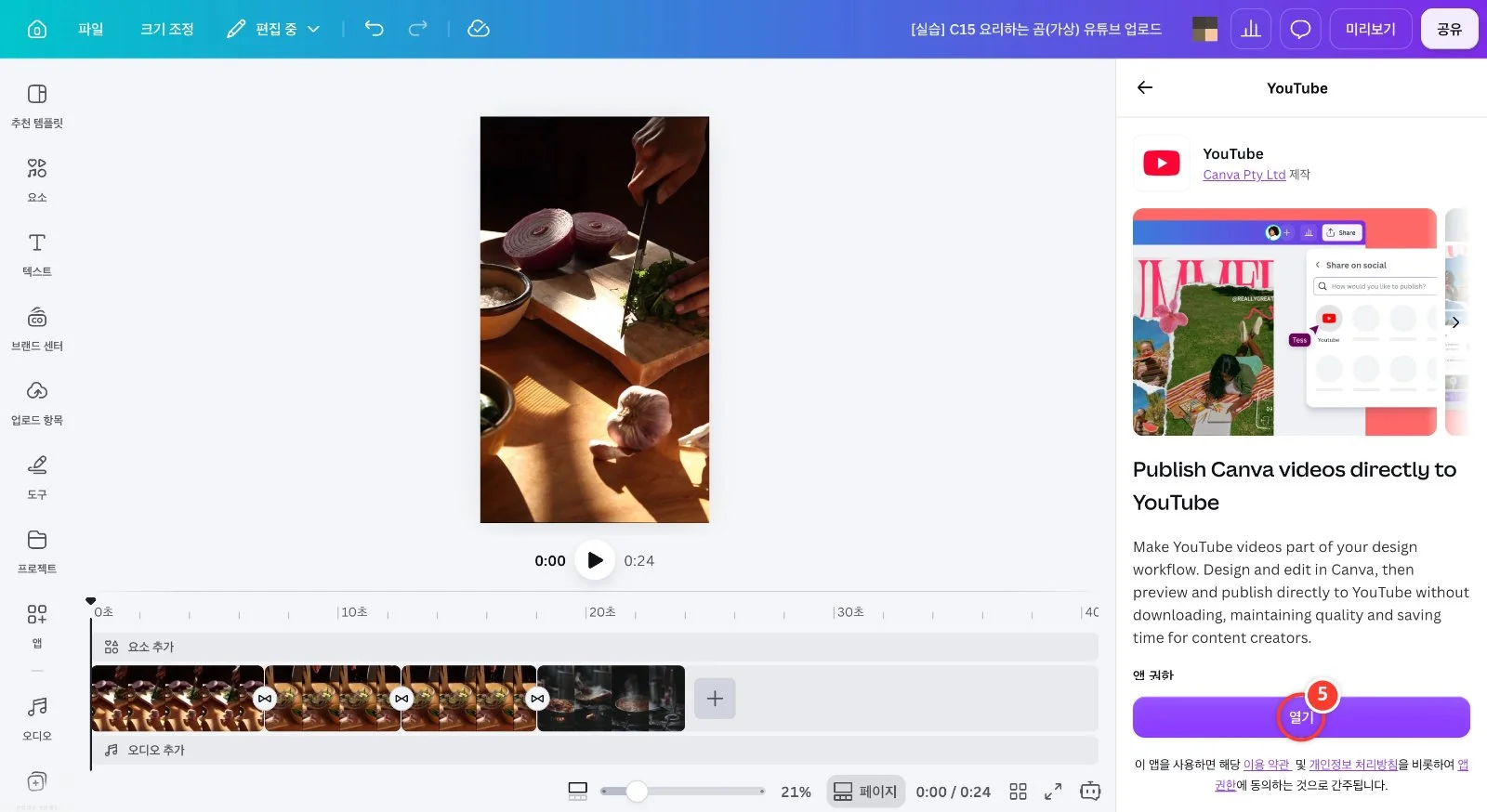Click the purple 열기 open button
1487x812 pixels.
click(x=1301, y=717)
